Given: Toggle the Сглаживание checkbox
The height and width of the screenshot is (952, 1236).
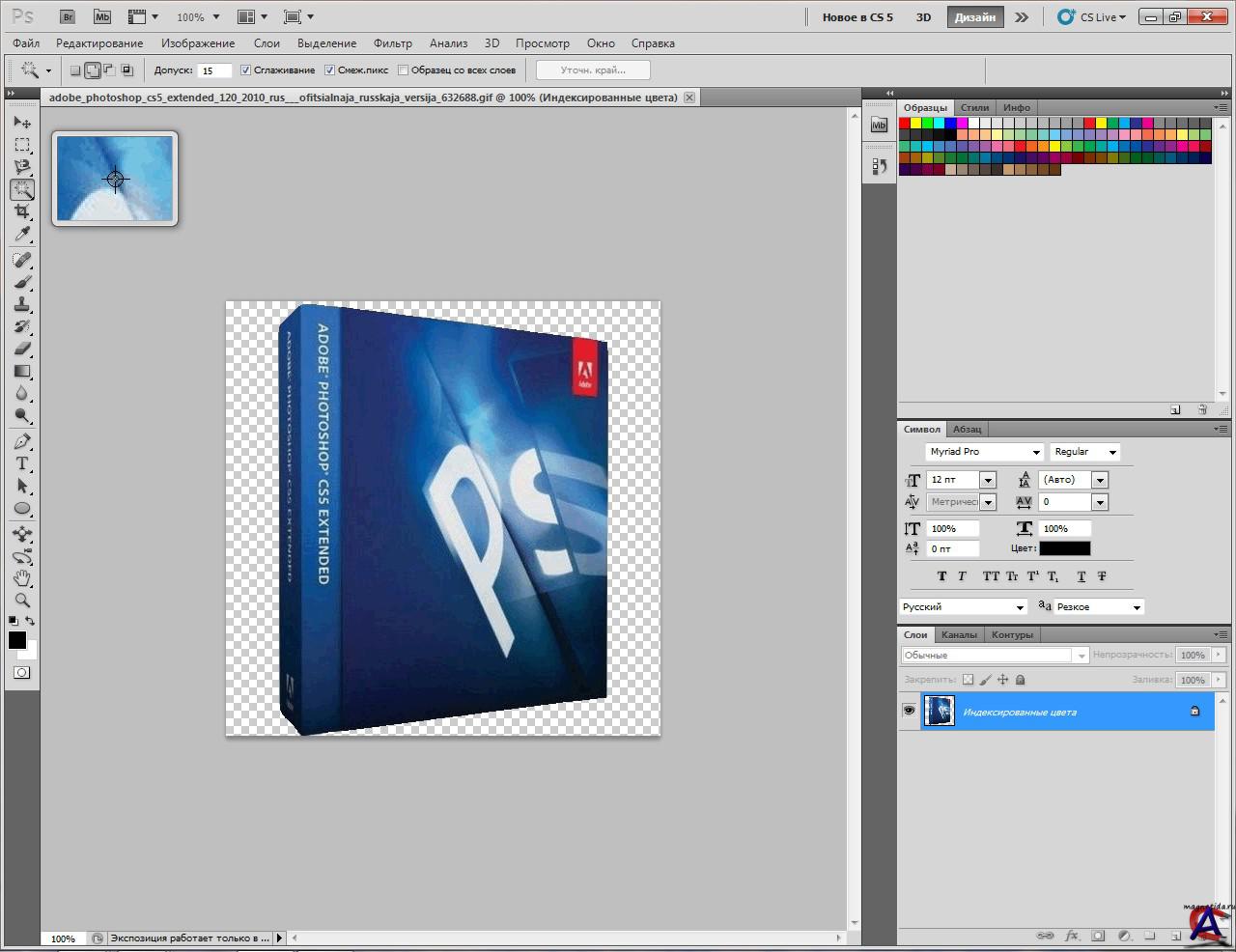Looking at the screenshot, I should [x=246, y=70].
